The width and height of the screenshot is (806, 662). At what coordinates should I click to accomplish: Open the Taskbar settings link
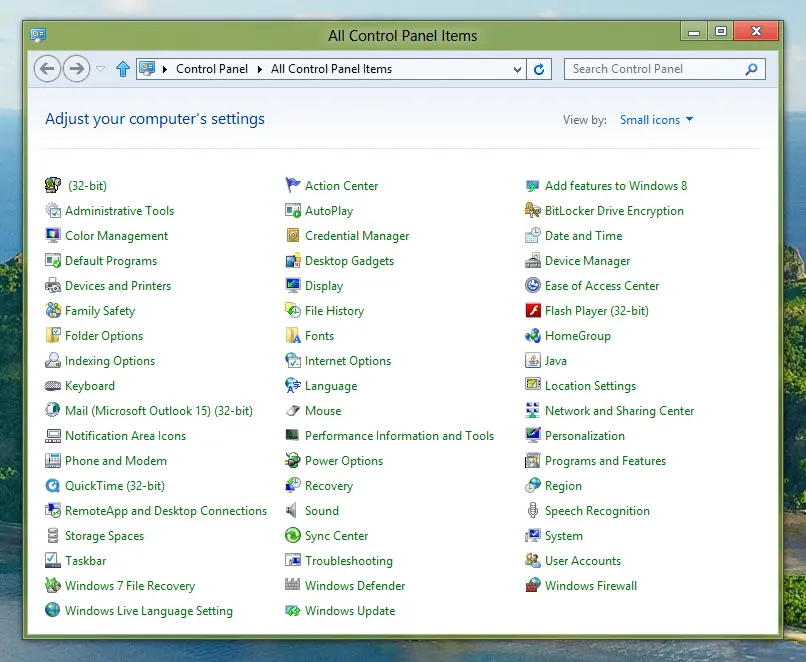pos(85,561)
